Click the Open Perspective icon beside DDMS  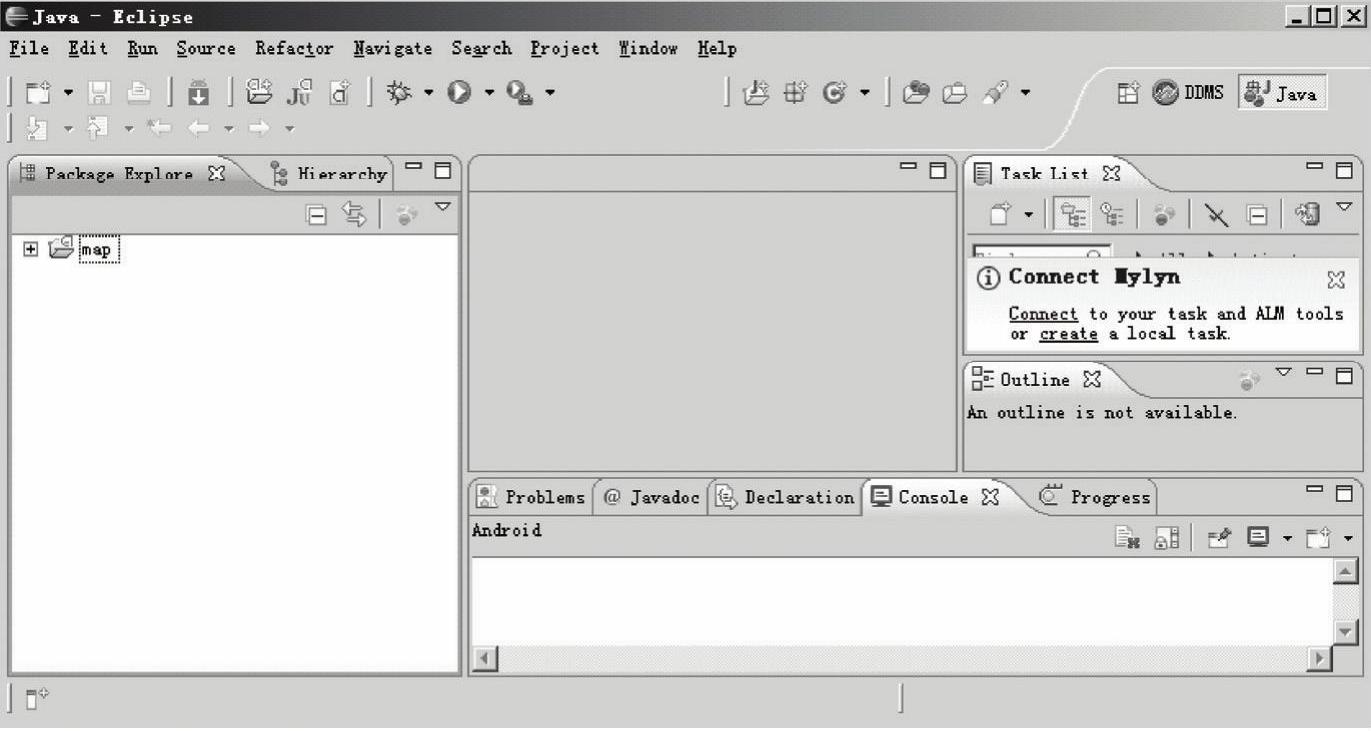click(1129, 93)
